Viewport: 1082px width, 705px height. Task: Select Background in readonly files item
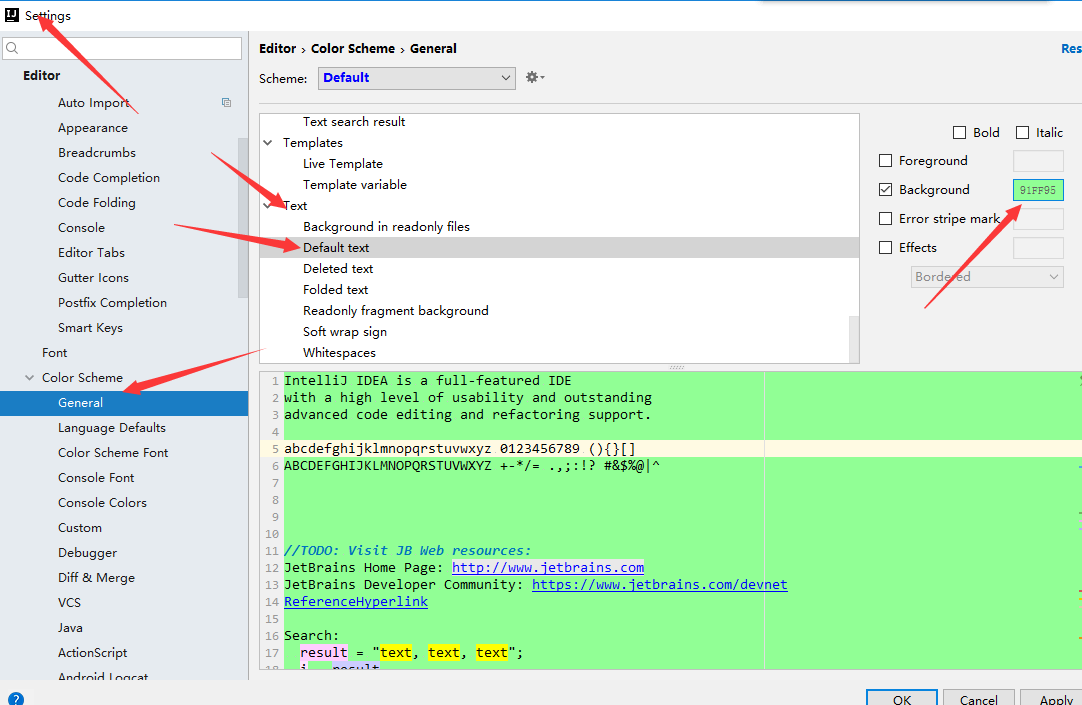(386, 227)
